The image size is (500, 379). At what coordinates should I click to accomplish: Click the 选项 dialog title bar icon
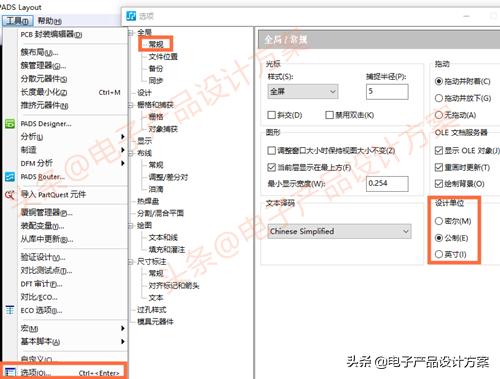click(131, 15)
